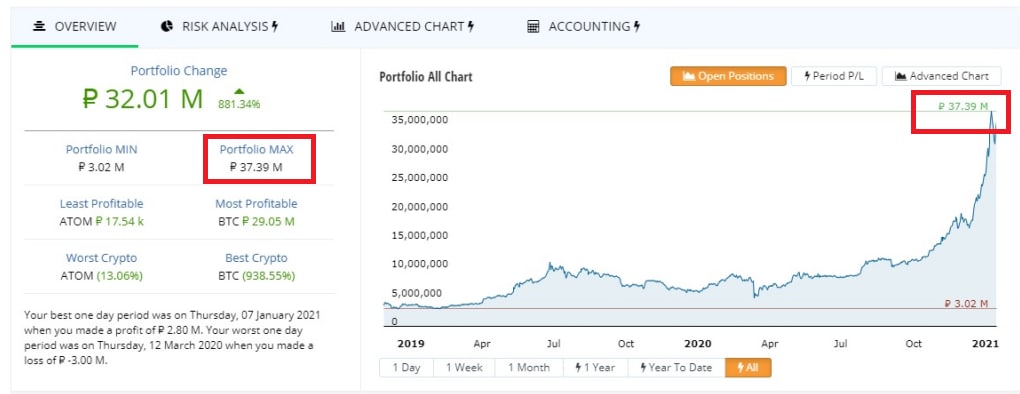Set the chart range to 1 Month

tap(529, 367)
